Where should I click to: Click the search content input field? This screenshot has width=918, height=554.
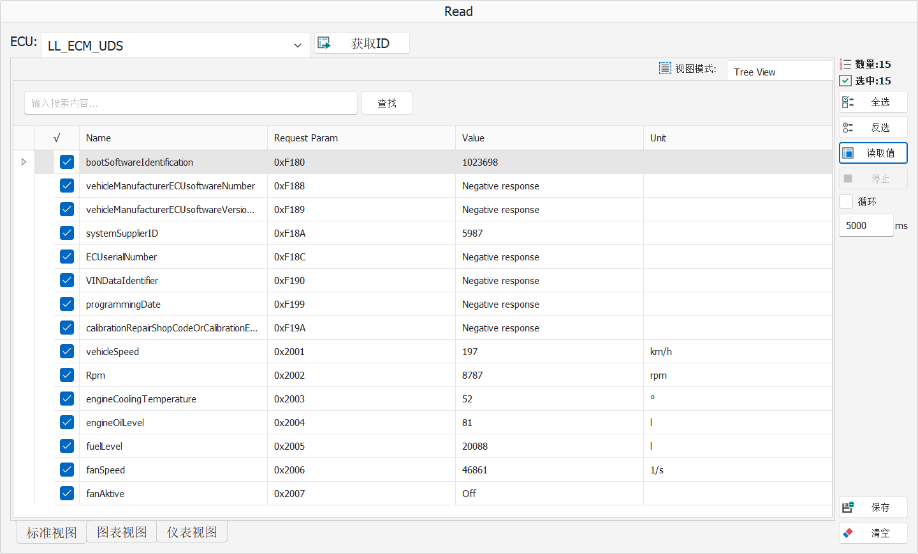tap(191, 103)
